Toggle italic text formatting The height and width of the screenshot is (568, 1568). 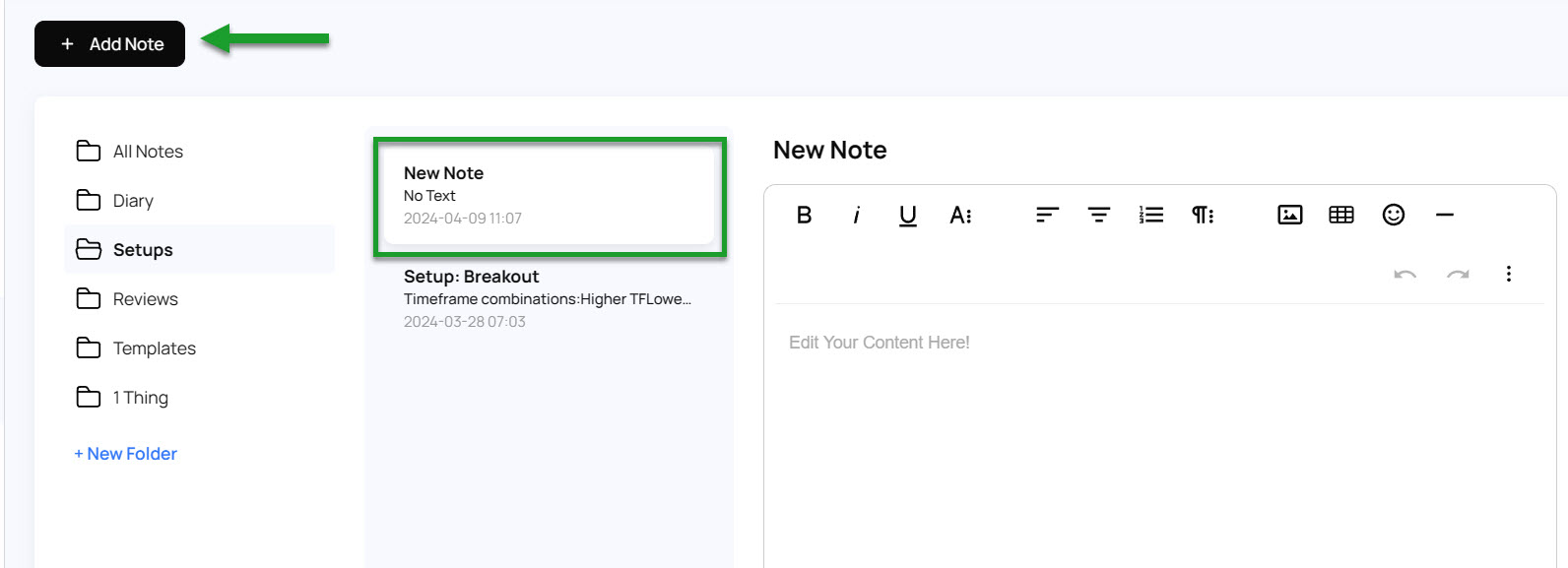856,215
